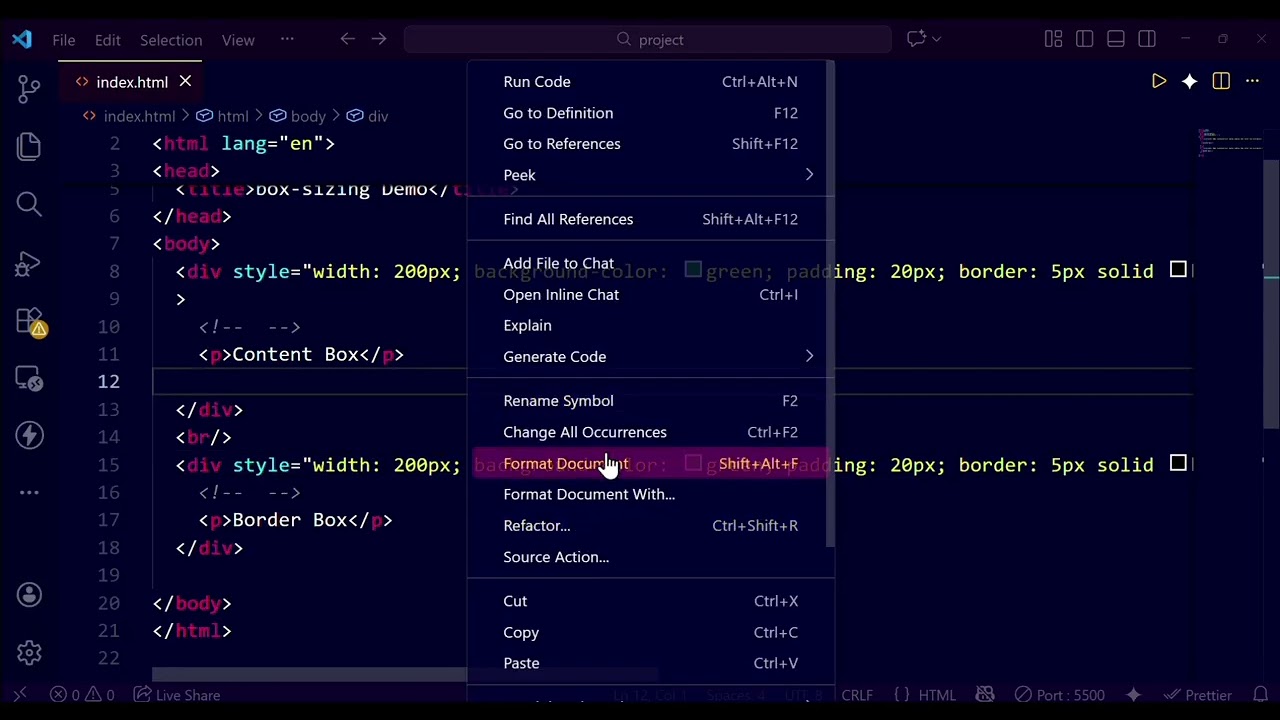
Task: Choose Paste in context menu
Action: click(651, 663)
